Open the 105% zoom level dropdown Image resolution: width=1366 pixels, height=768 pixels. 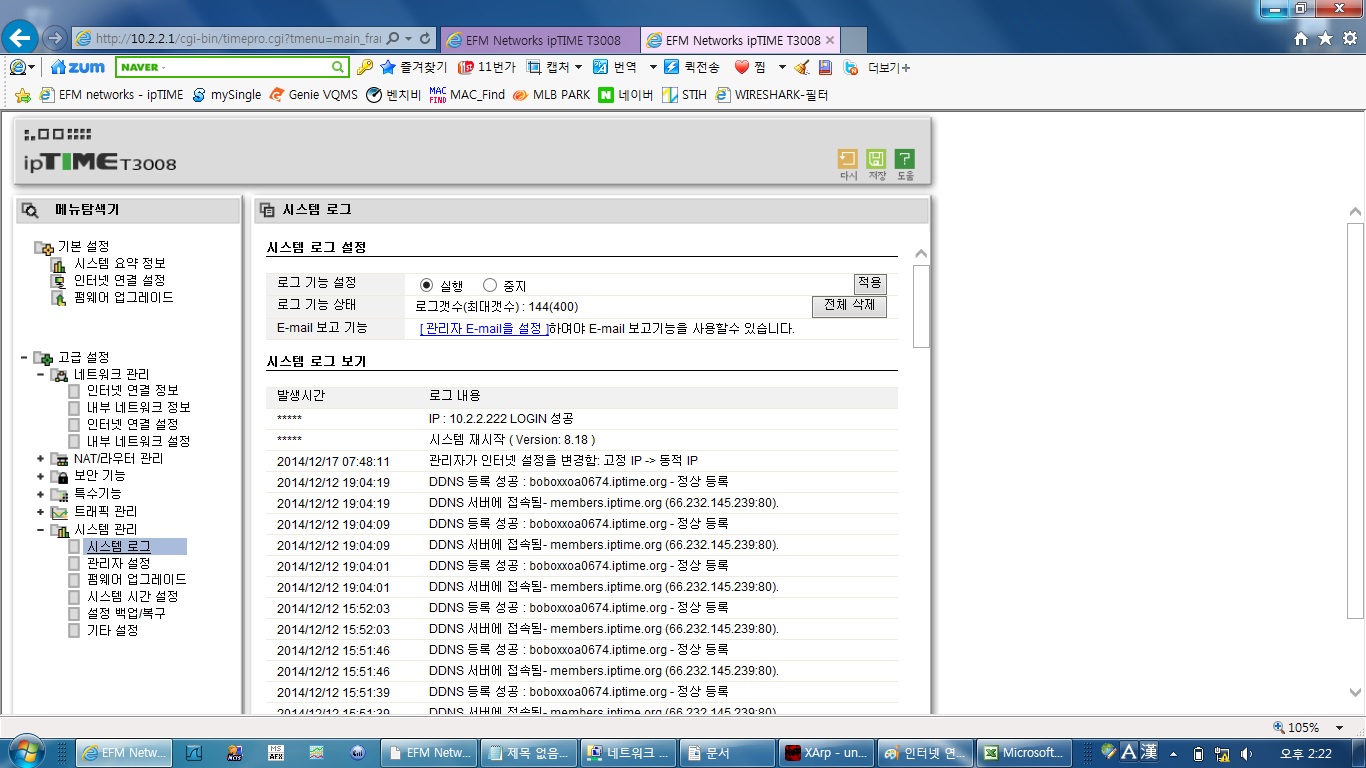tap(1340, 727)
